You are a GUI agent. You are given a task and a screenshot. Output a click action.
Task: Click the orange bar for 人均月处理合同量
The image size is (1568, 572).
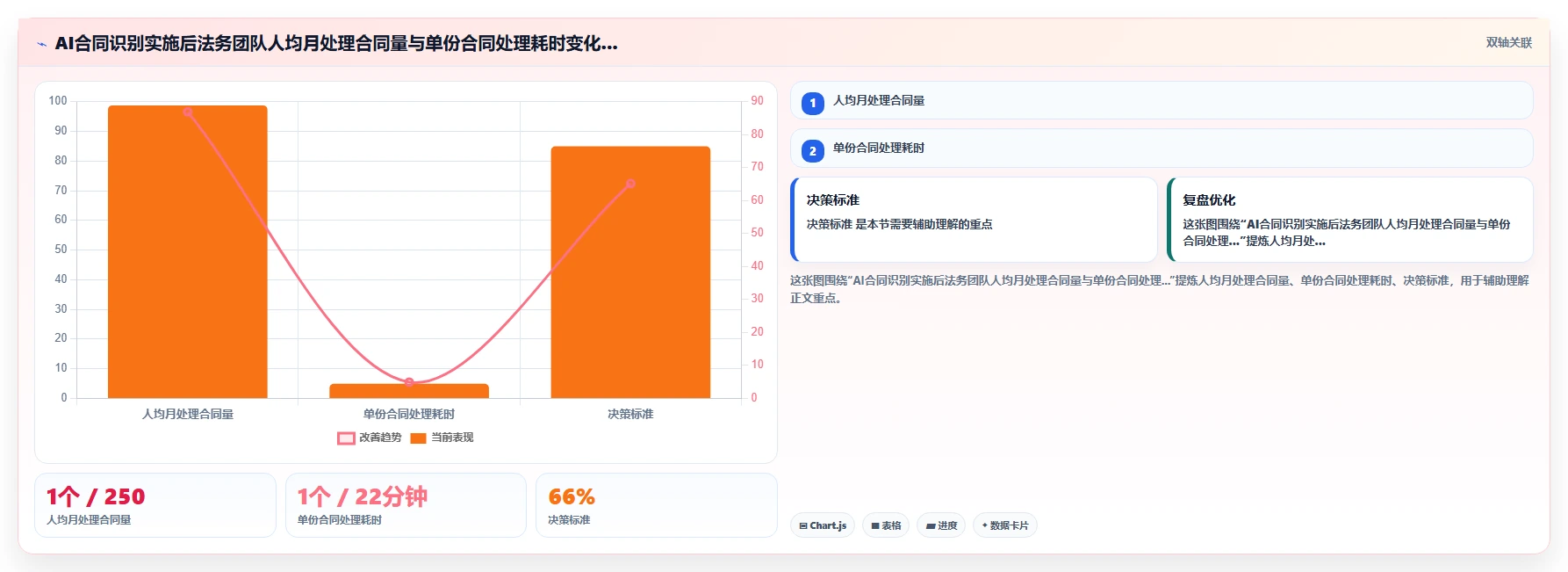[x=188, y=251]
